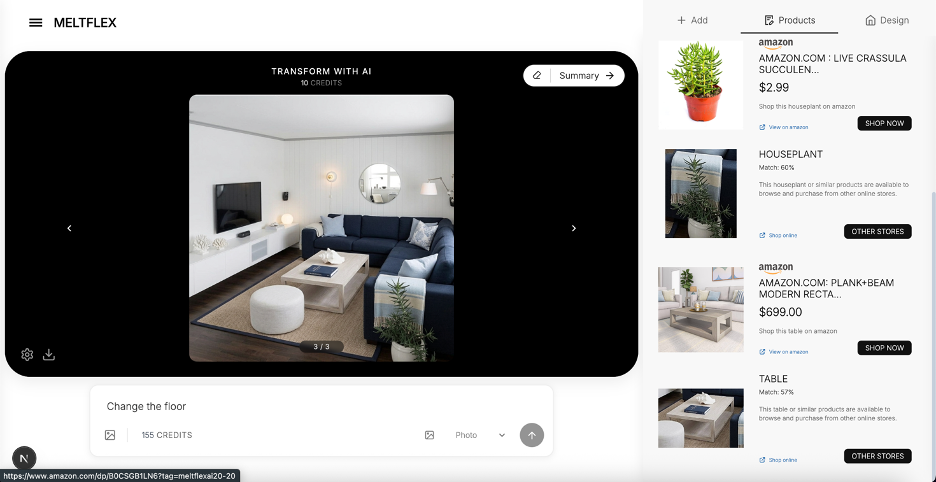Go to the previous image with left arrow
The width and height of the screenshot is (936, 482).
click(x=69, y=228)
